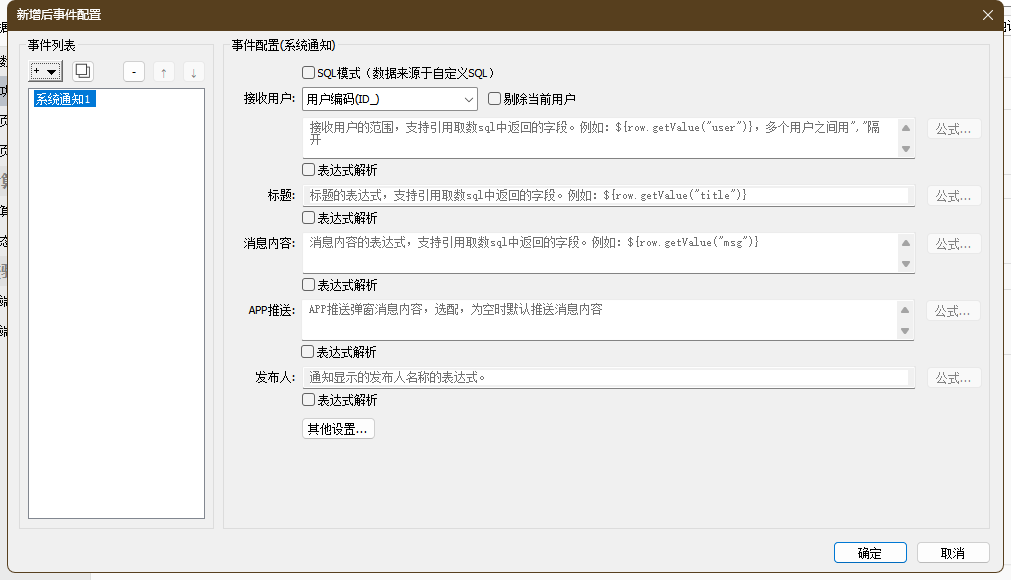Open 公式... for the 消息内容 field
This screenshot has height=580, width=1011.
click(x=953, y=244)
